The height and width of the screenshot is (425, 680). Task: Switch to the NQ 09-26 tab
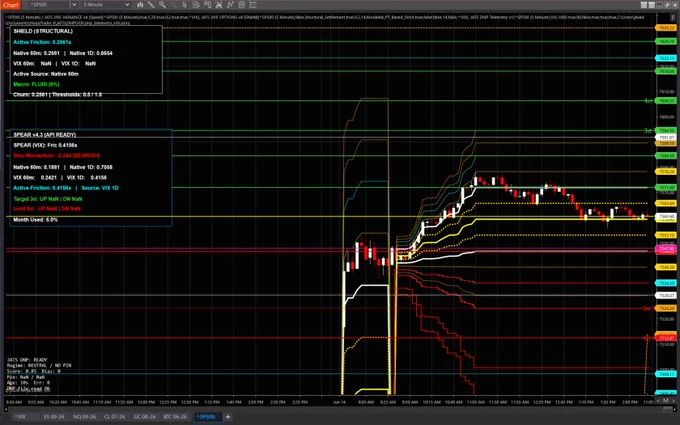coord(85,417)
